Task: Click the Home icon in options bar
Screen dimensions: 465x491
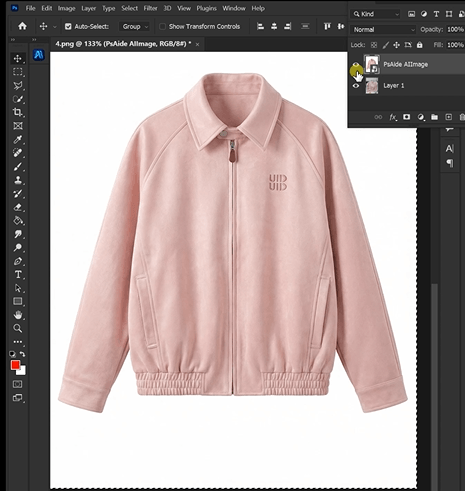Action: pos(22,26)
